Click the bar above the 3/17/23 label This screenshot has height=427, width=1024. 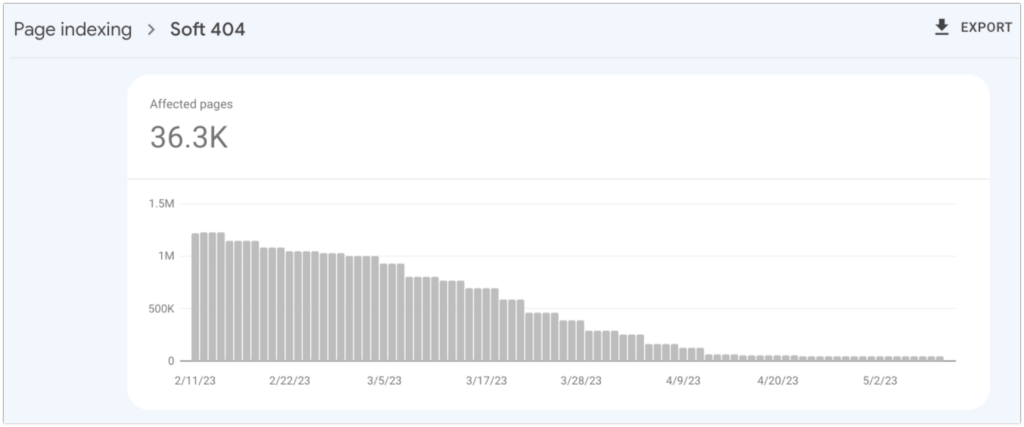(x=486, y=324)
